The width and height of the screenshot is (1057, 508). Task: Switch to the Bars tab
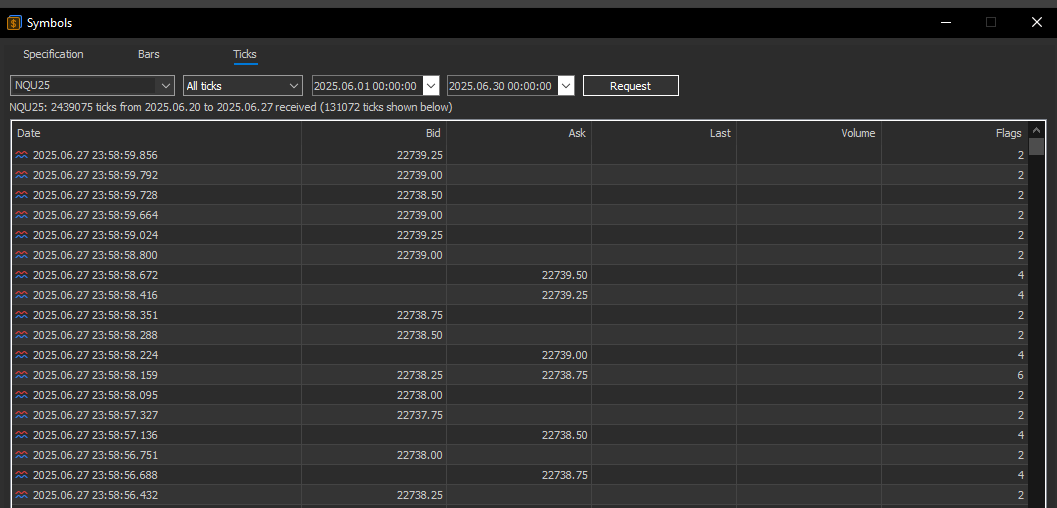pyautogui.click(x=149, y=54)
